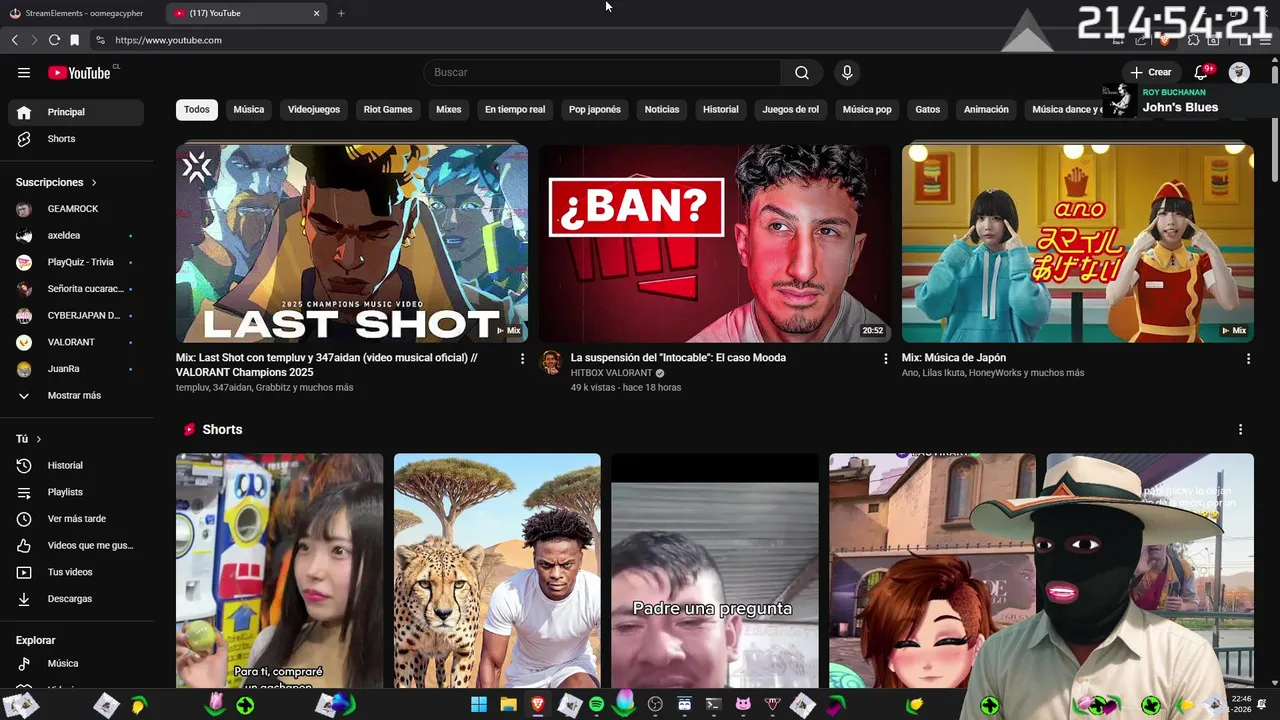Go to Principal in sidebar
This screenshot has height=720, width=1280.
click(76, 112)
